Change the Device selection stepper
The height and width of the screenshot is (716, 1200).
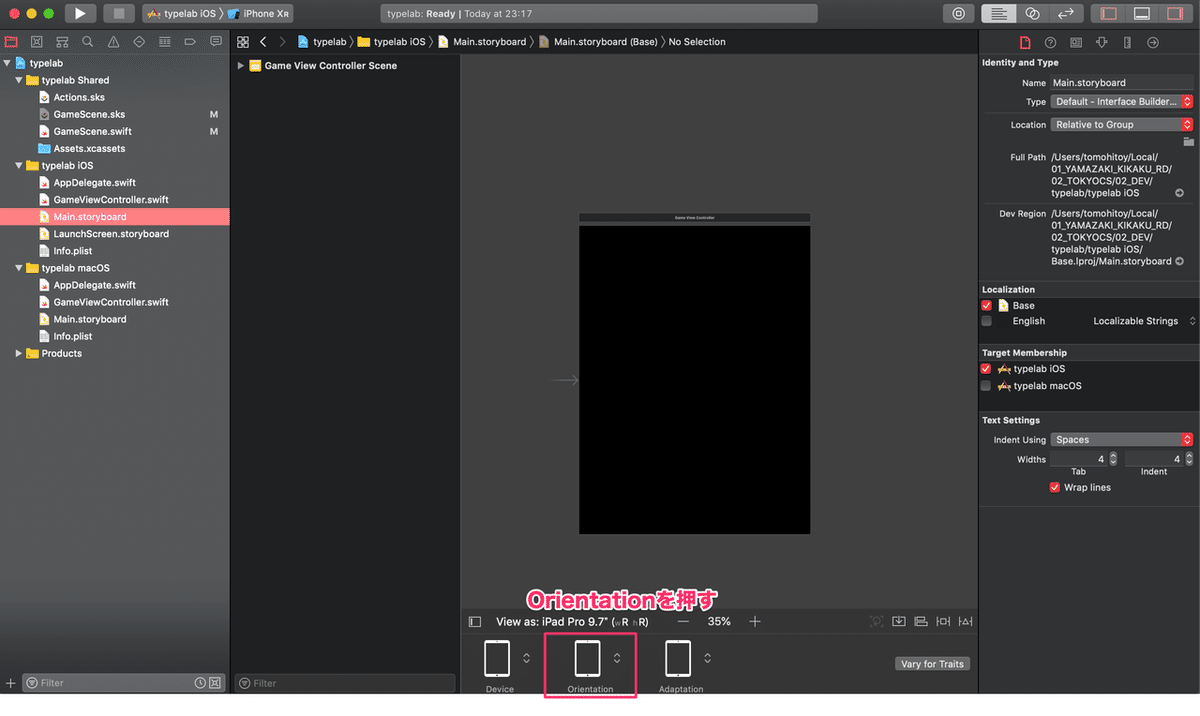527,658
